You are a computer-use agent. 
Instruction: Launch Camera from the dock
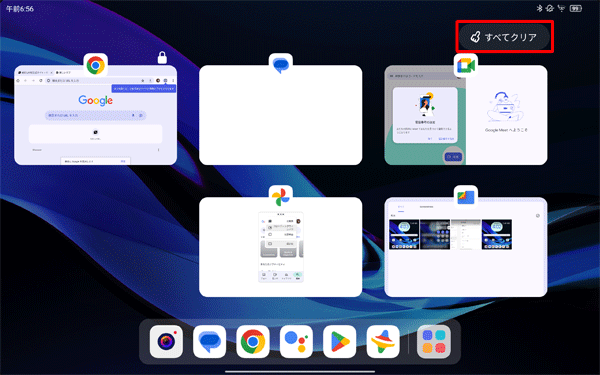tap(166, 341)
